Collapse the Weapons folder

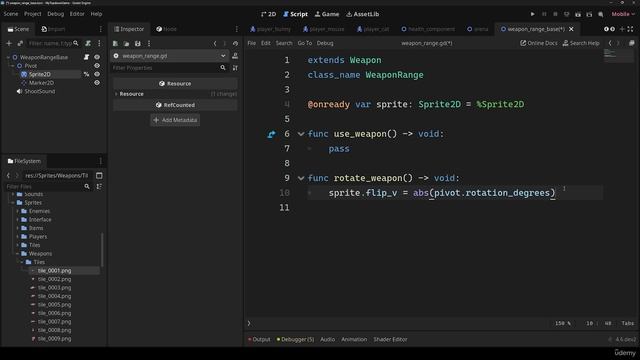click(18, 253)
